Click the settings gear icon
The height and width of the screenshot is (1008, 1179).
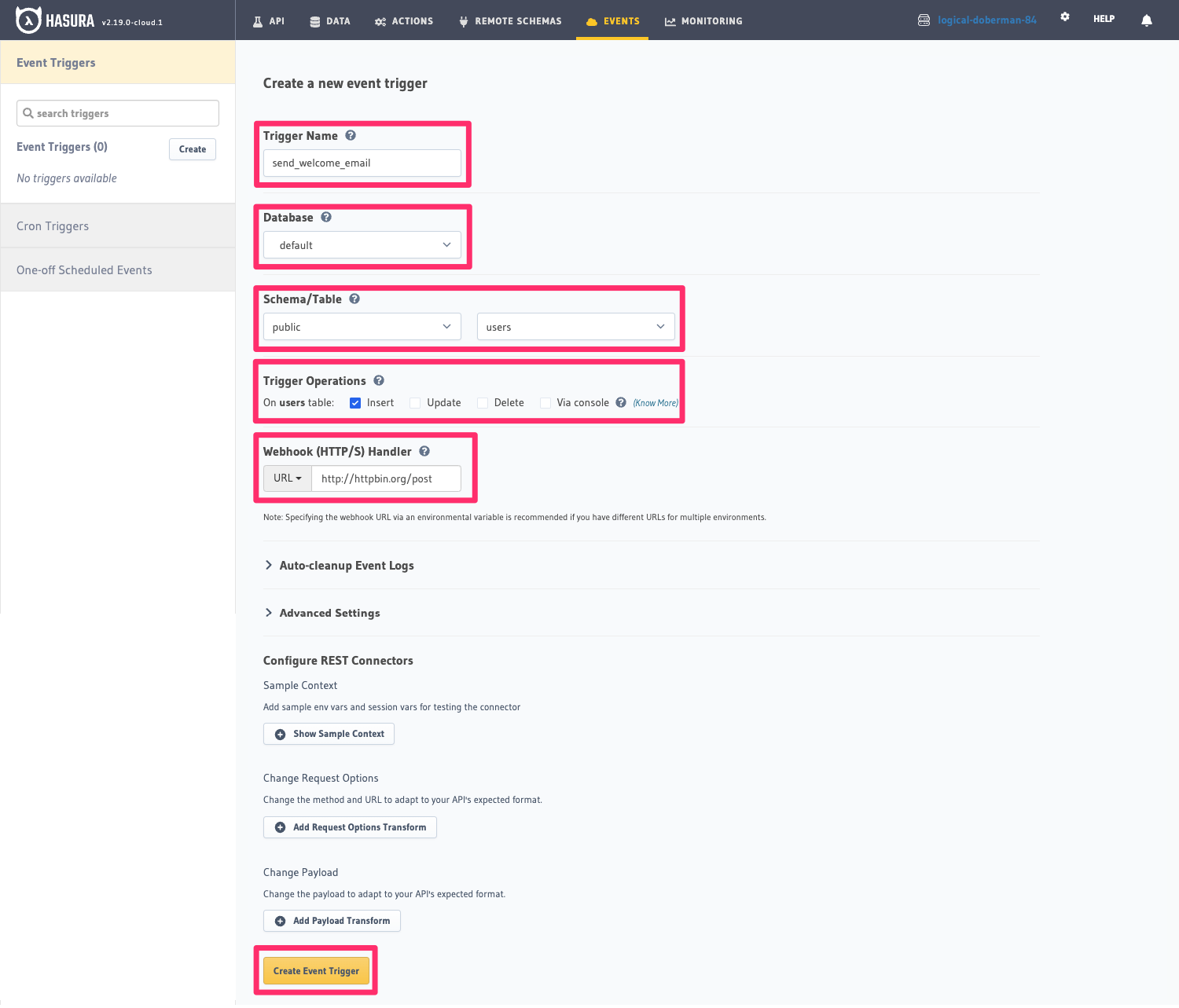coord(1064,16)
